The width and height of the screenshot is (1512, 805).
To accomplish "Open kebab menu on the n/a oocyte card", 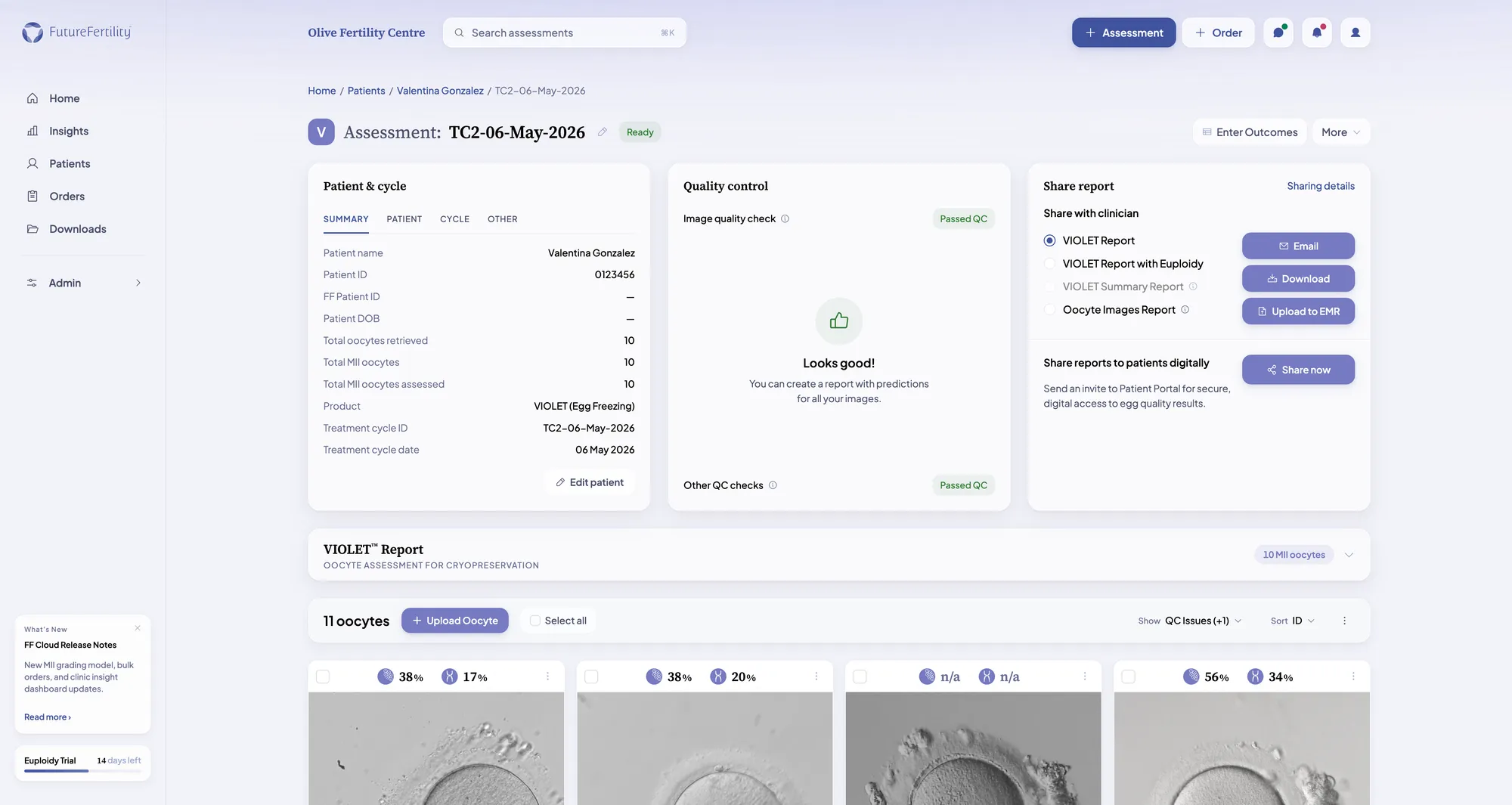I will pyautogui.click(x=1084, y=677).
